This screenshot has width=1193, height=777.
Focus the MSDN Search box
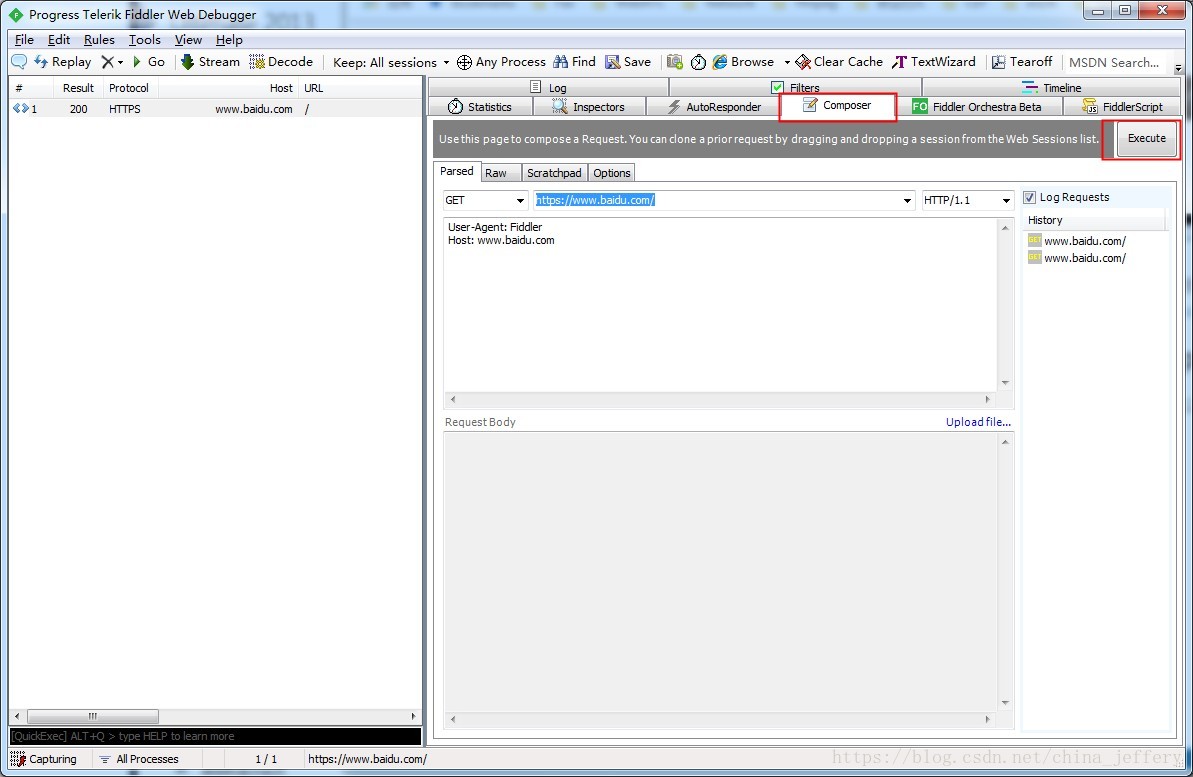[1117, 62]
